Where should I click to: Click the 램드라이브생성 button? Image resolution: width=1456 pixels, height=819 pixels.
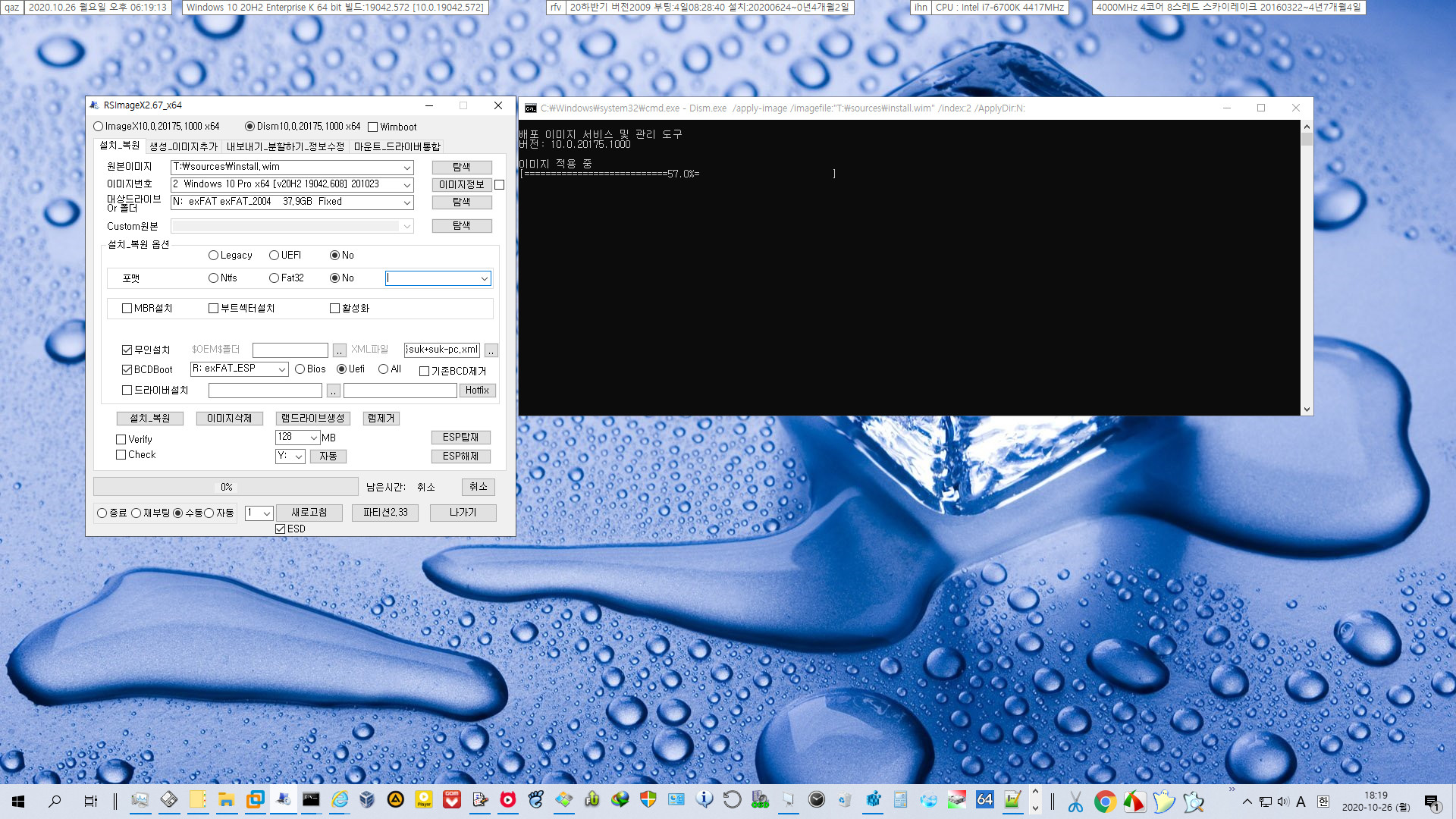(x=313, y=419)
